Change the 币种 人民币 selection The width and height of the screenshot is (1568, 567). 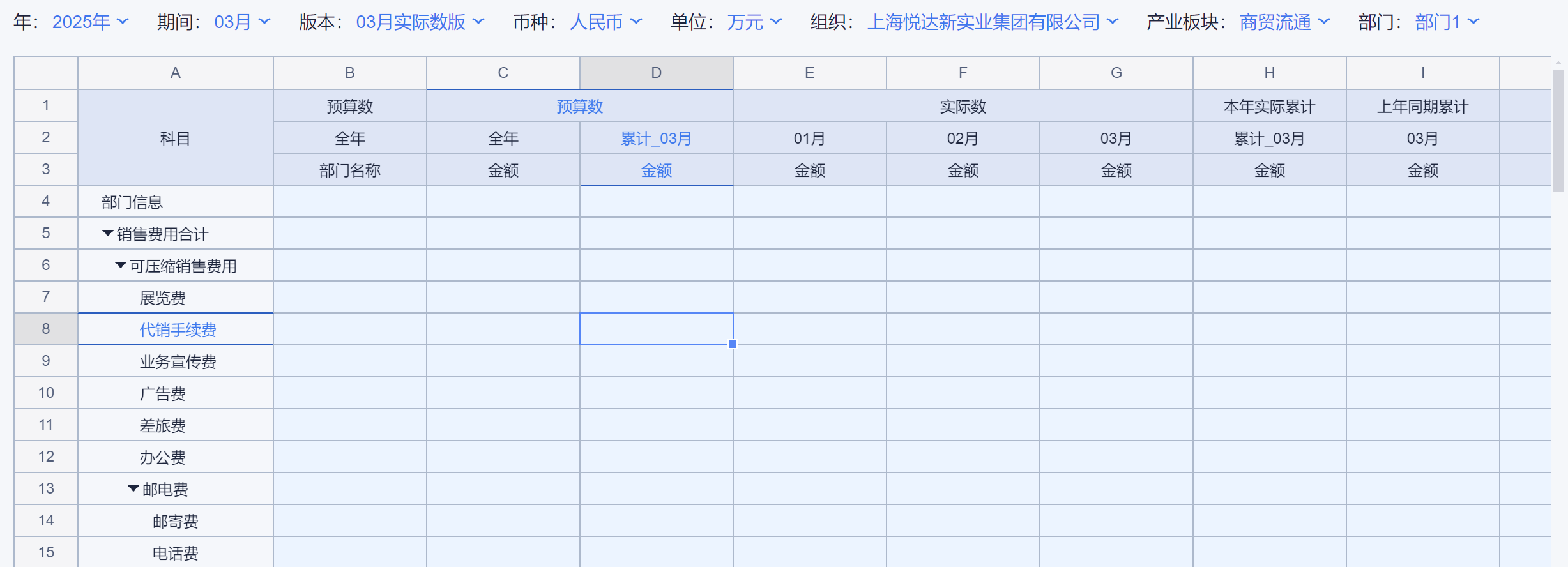605,22
